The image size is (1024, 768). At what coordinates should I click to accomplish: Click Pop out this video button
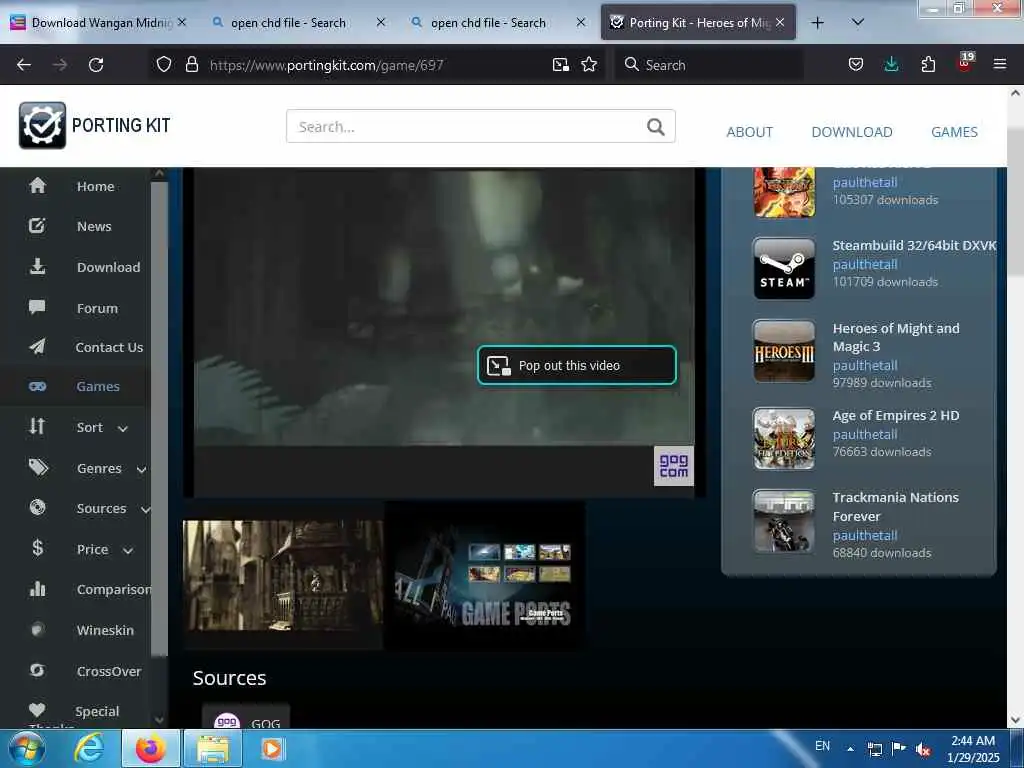577,365
